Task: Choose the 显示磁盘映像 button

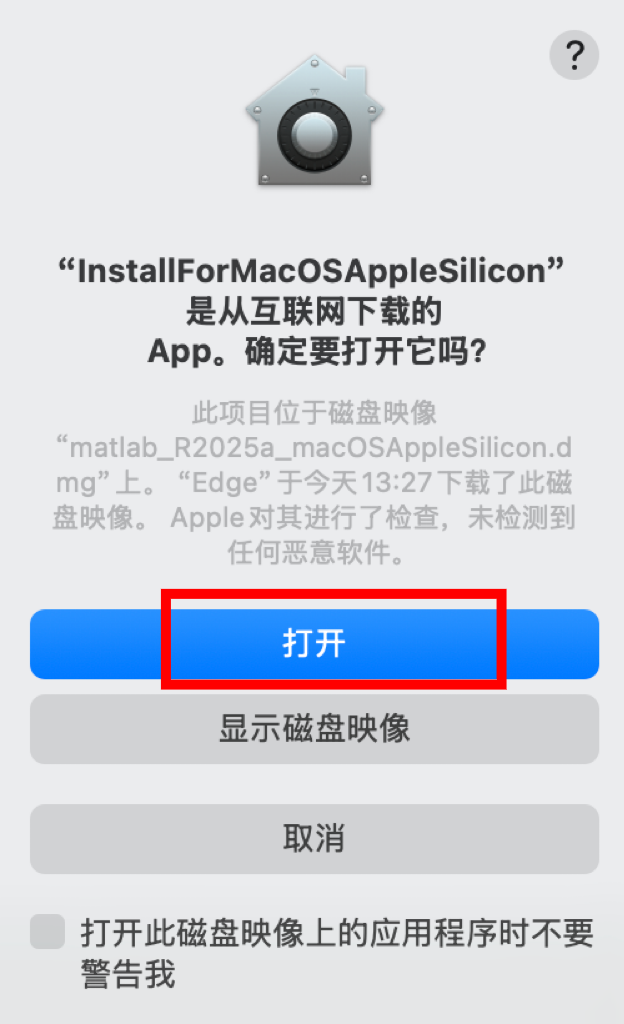Action: [315, 729]
